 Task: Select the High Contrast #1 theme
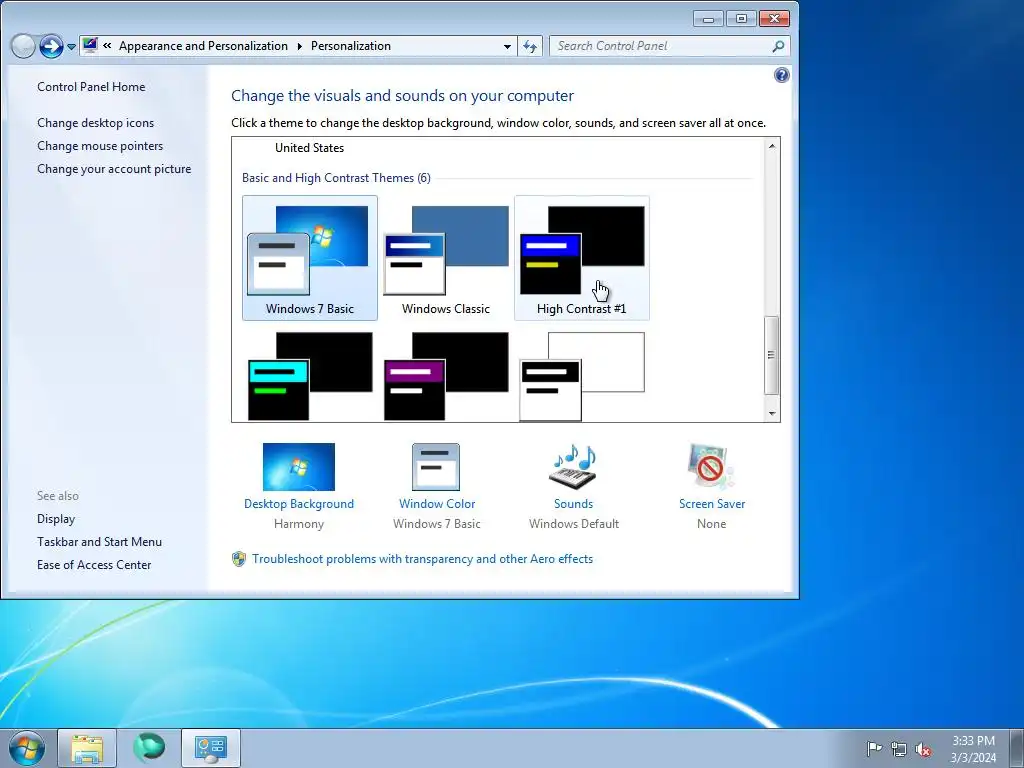point(582,258)
